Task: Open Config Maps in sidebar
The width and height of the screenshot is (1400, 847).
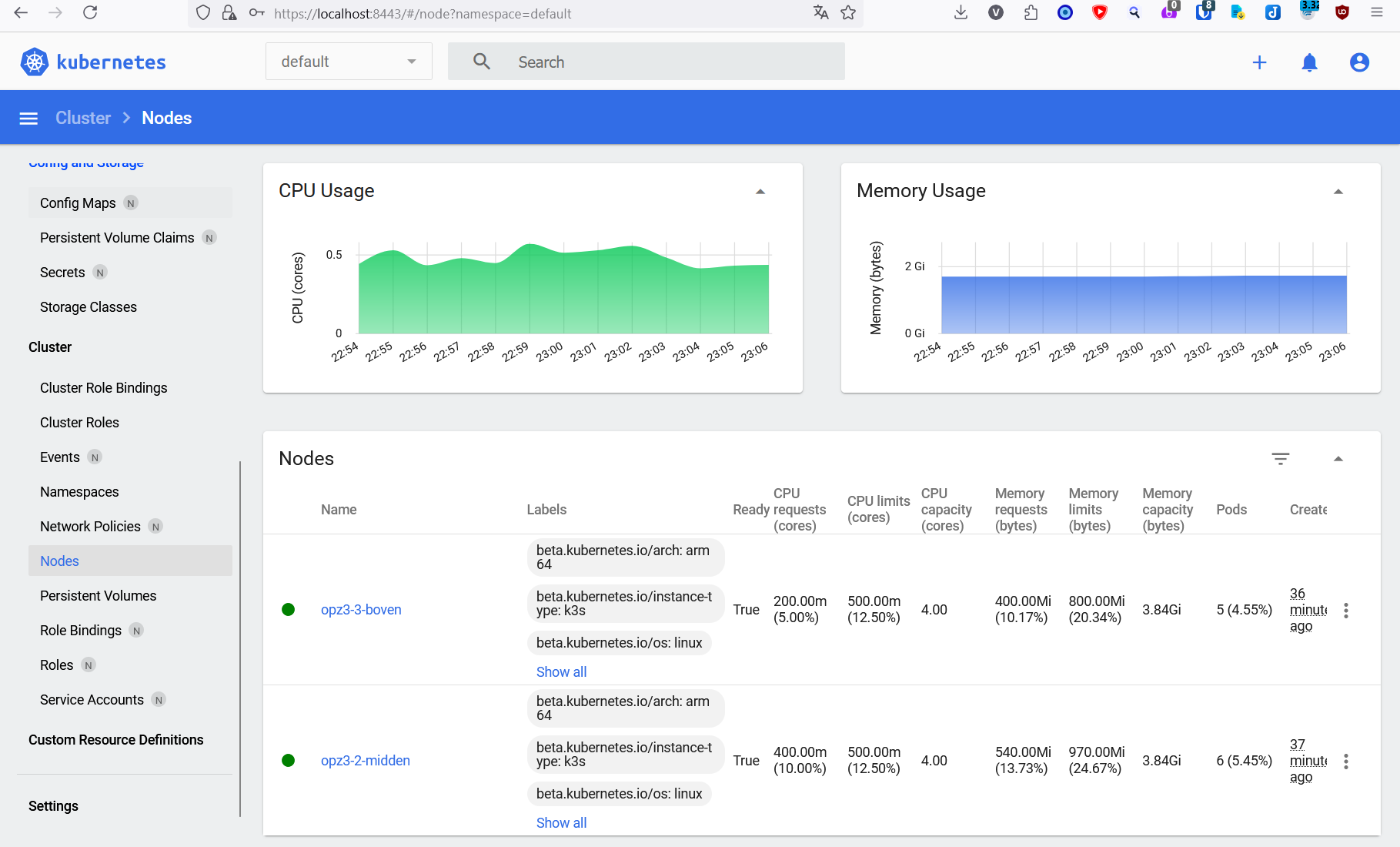Action: pos(130,203)
